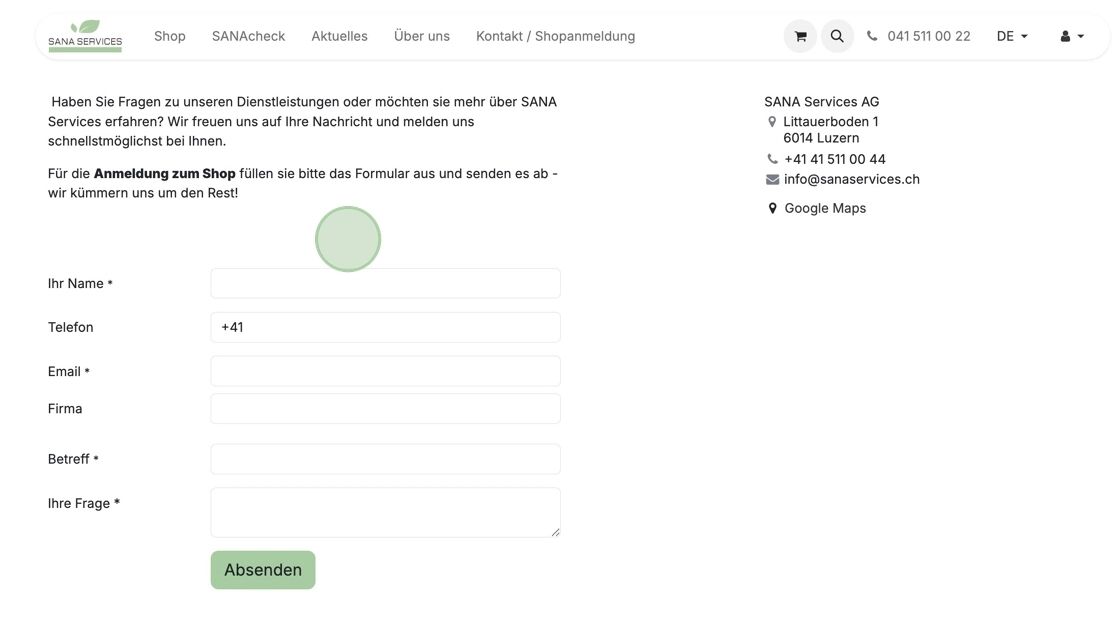Click the location marker beside Littauerboden 1
Screen dimensions: 1120x626
(772, 122)
